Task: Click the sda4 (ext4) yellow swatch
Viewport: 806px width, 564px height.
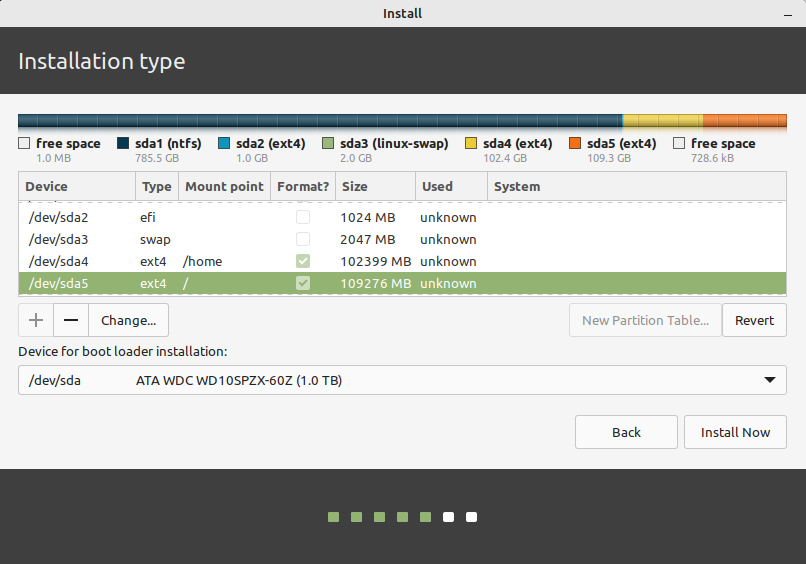Action: pos(471,143)
